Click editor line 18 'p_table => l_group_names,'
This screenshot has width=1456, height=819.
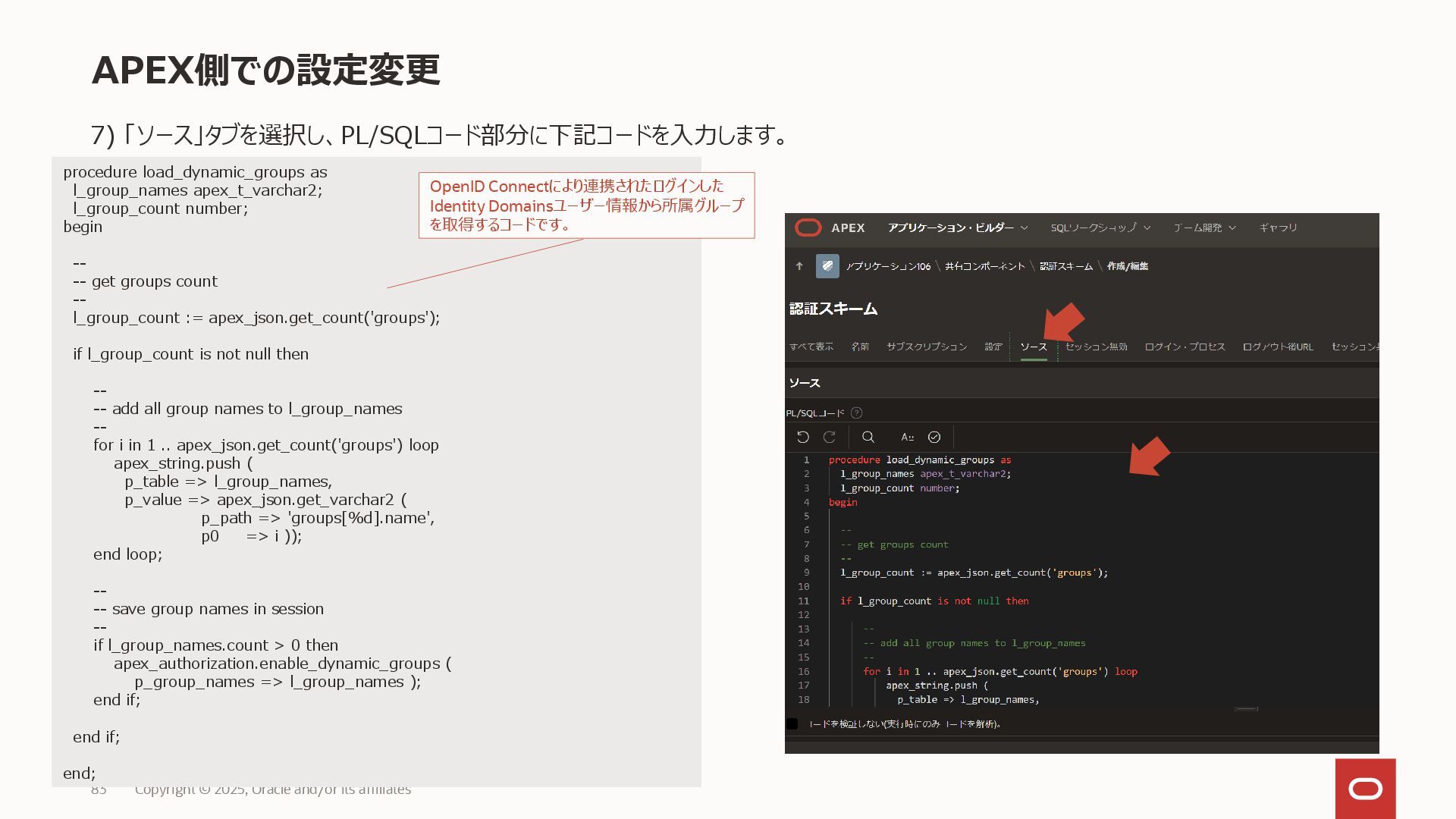(x=968, y=699)
